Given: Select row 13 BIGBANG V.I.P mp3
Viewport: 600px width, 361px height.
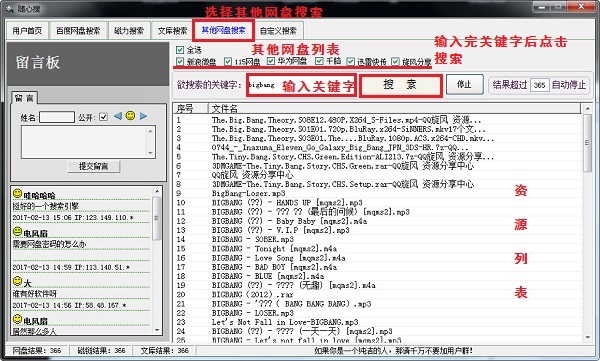Looking at the screenshot, I should coord(377,230).
